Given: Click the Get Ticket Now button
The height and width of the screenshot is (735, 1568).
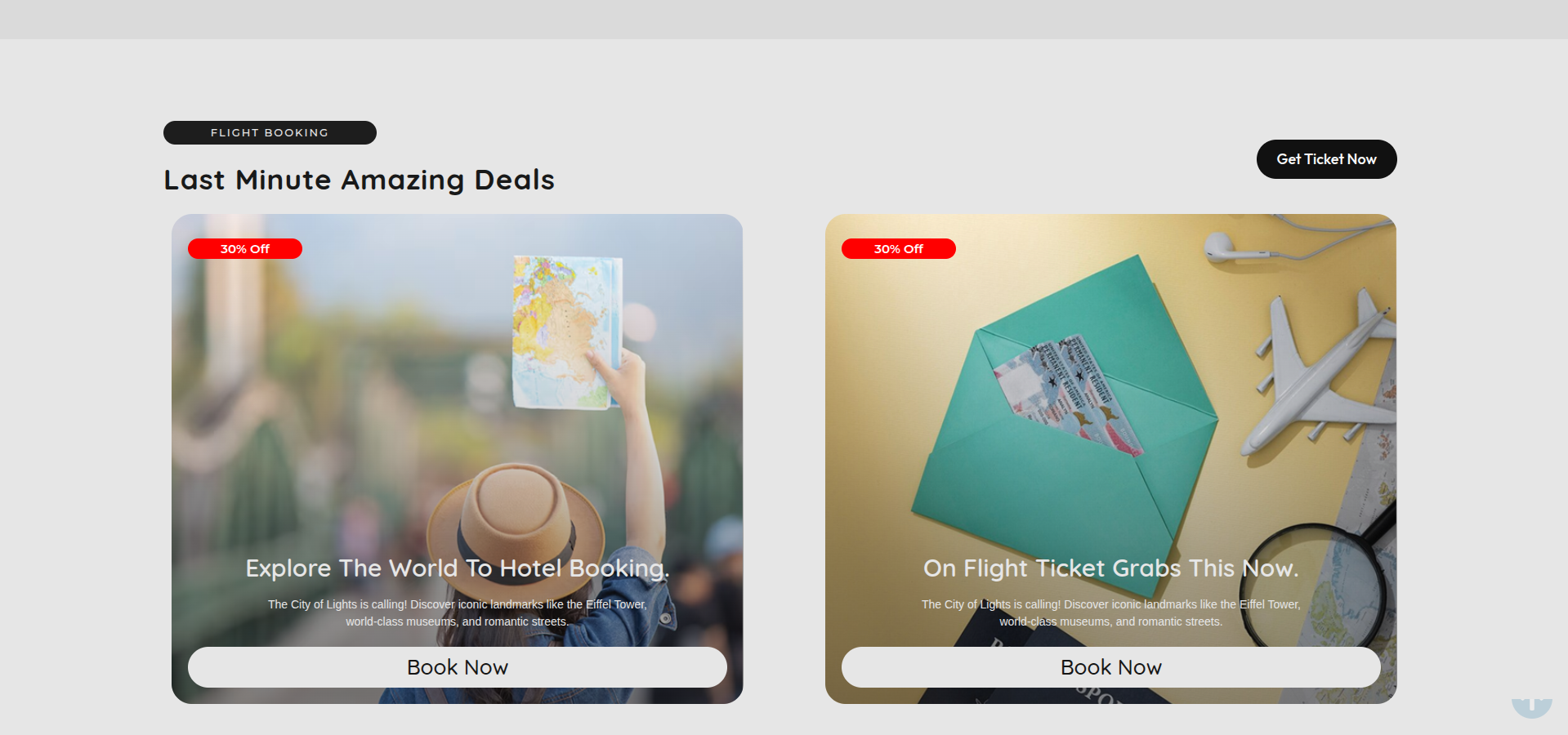Looking at the screenshot, I should (x=1326, y=159).
